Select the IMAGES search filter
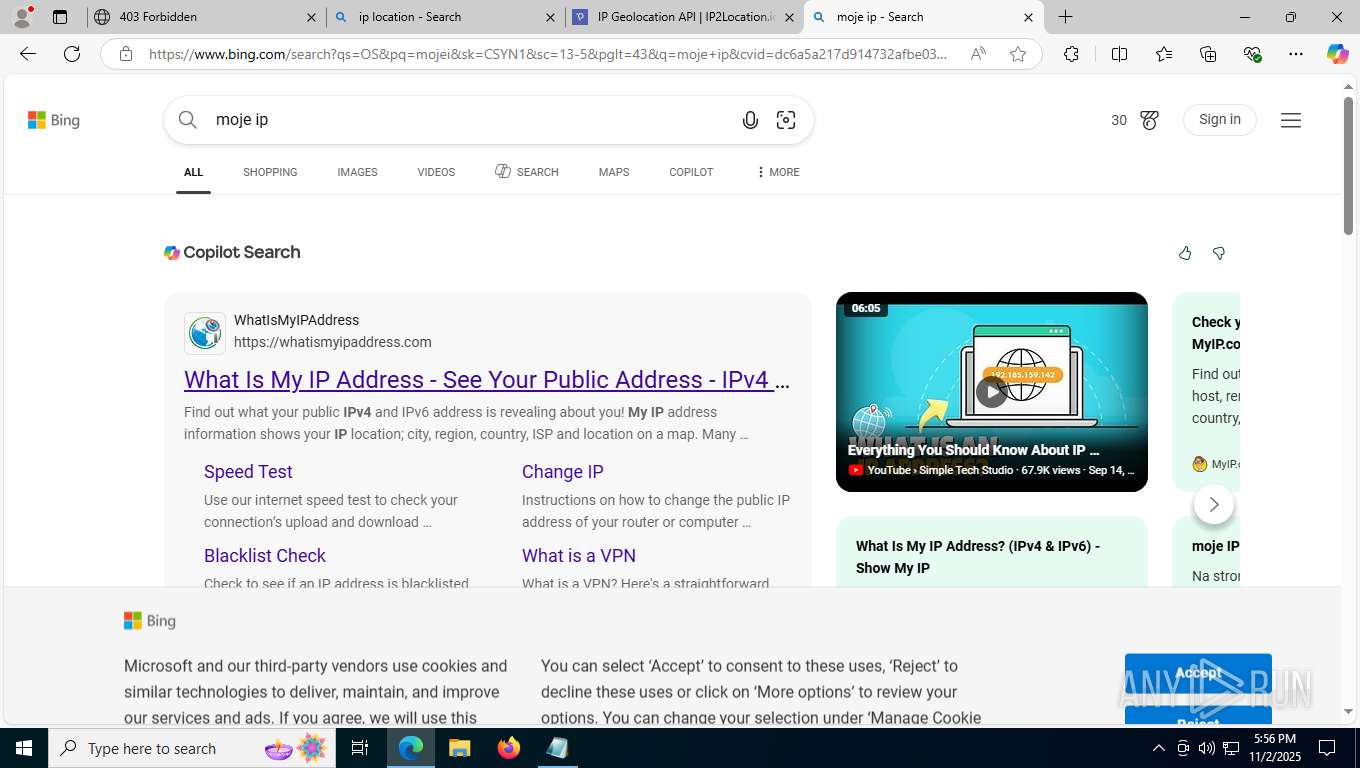This screenshot has width=1360, height=768. tap(357, 172)
